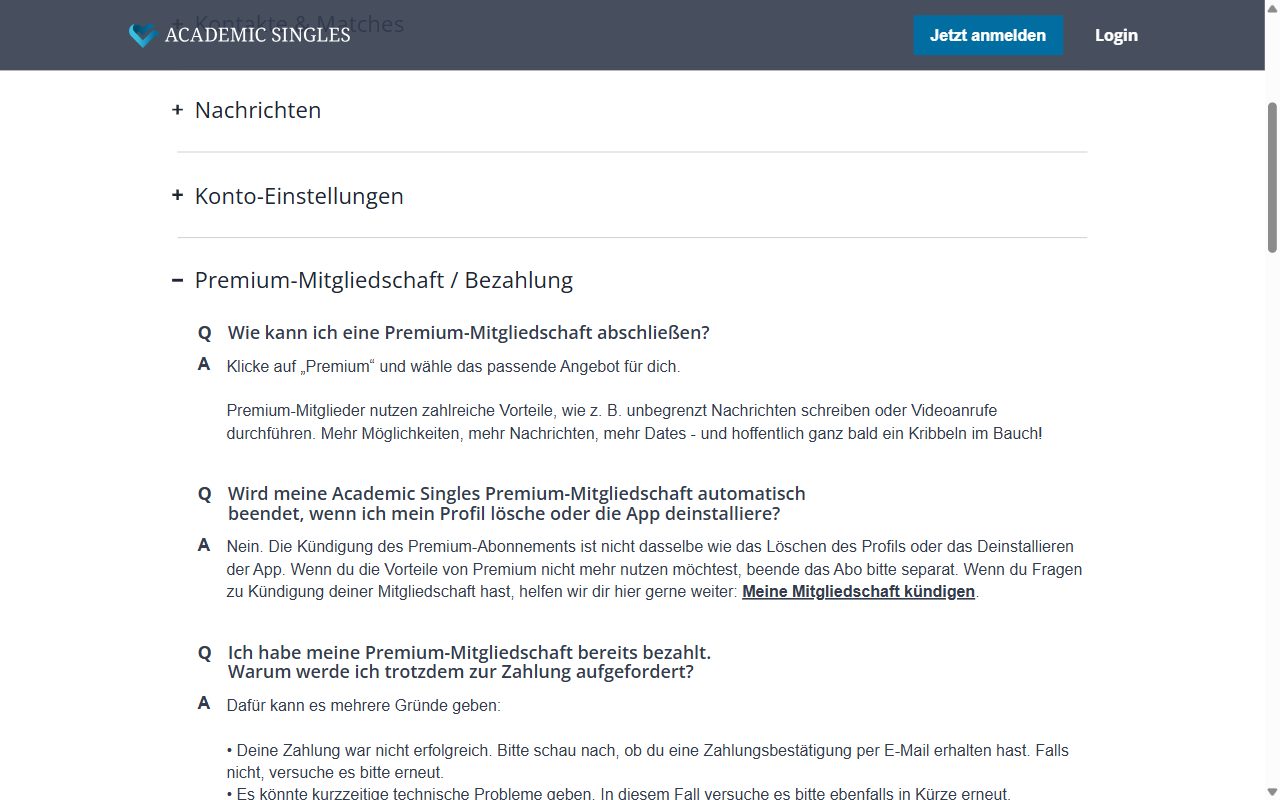The height and width of the screenshot is (800, 1280).
Task: Click the ACADEMIC SINGLES brand name
Action: point(257,35)
